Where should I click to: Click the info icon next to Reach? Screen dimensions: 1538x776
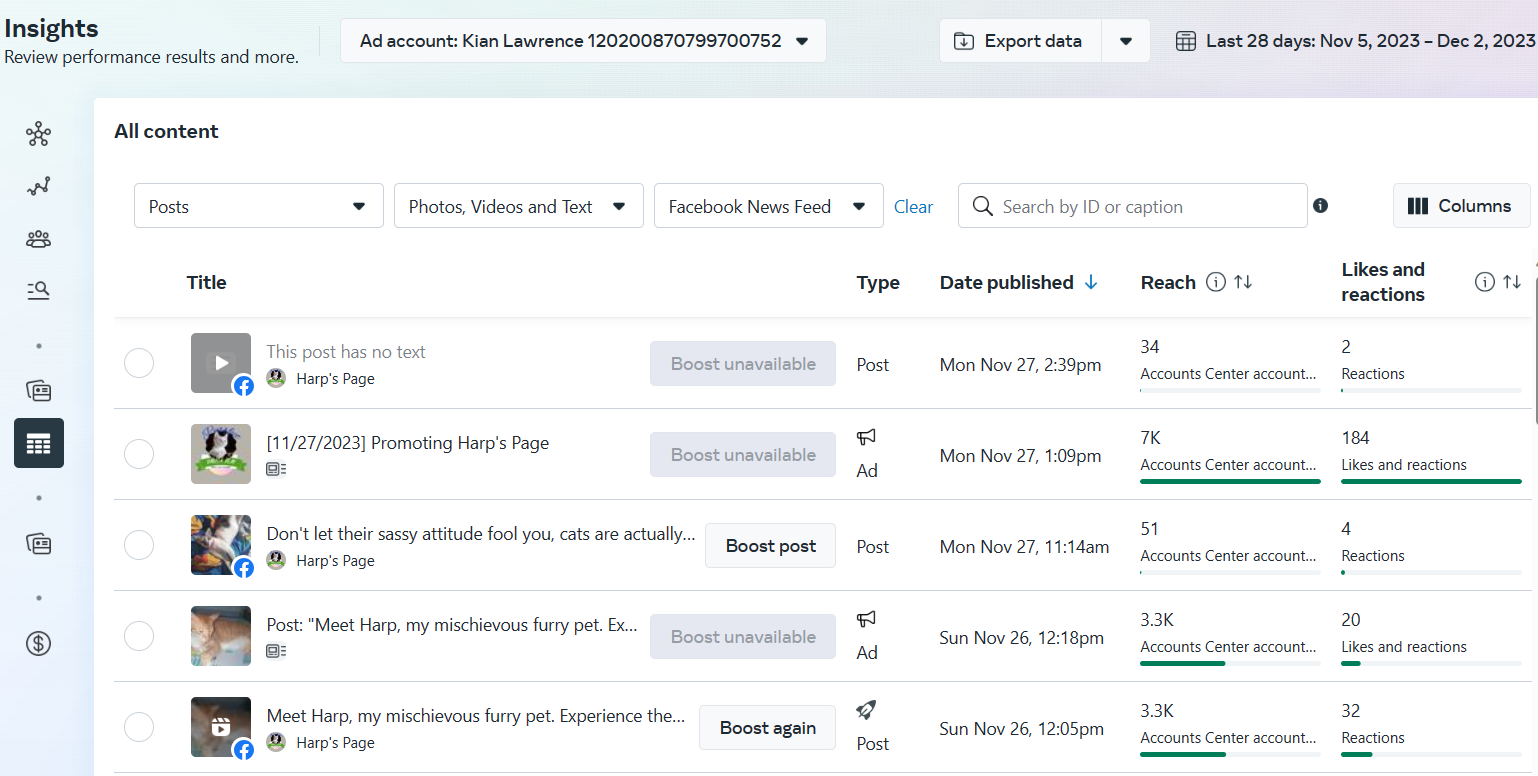pos(1216,283)
